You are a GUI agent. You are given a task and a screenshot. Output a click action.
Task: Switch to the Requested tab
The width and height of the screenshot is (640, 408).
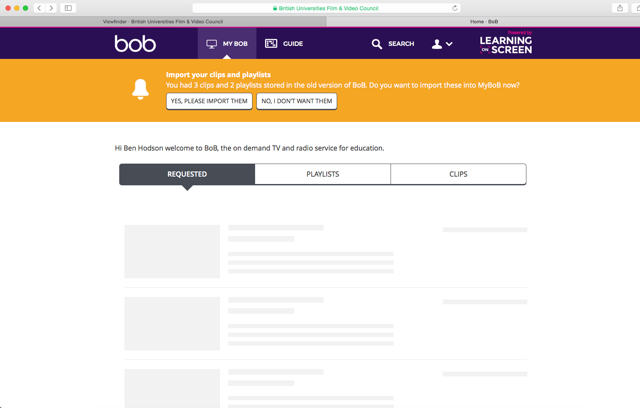coord(187,174)
